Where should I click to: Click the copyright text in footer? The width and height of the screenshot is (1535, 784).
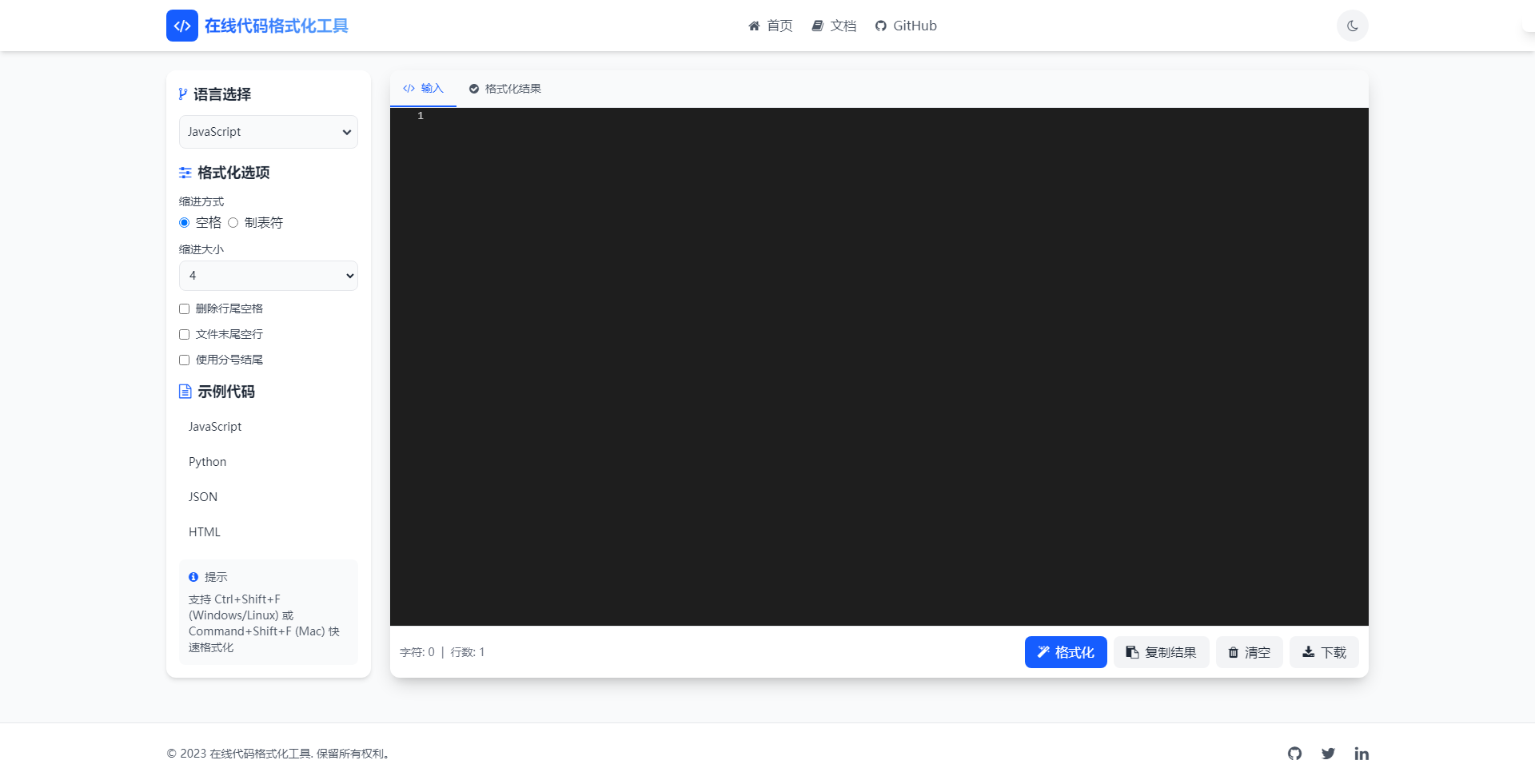[x=278, y=754]
